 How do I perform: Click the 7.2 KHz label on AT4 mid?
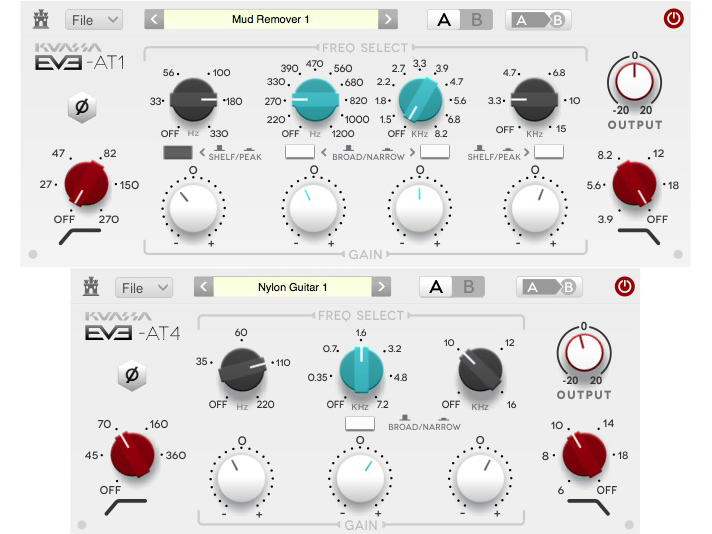(x=382, y=404)
